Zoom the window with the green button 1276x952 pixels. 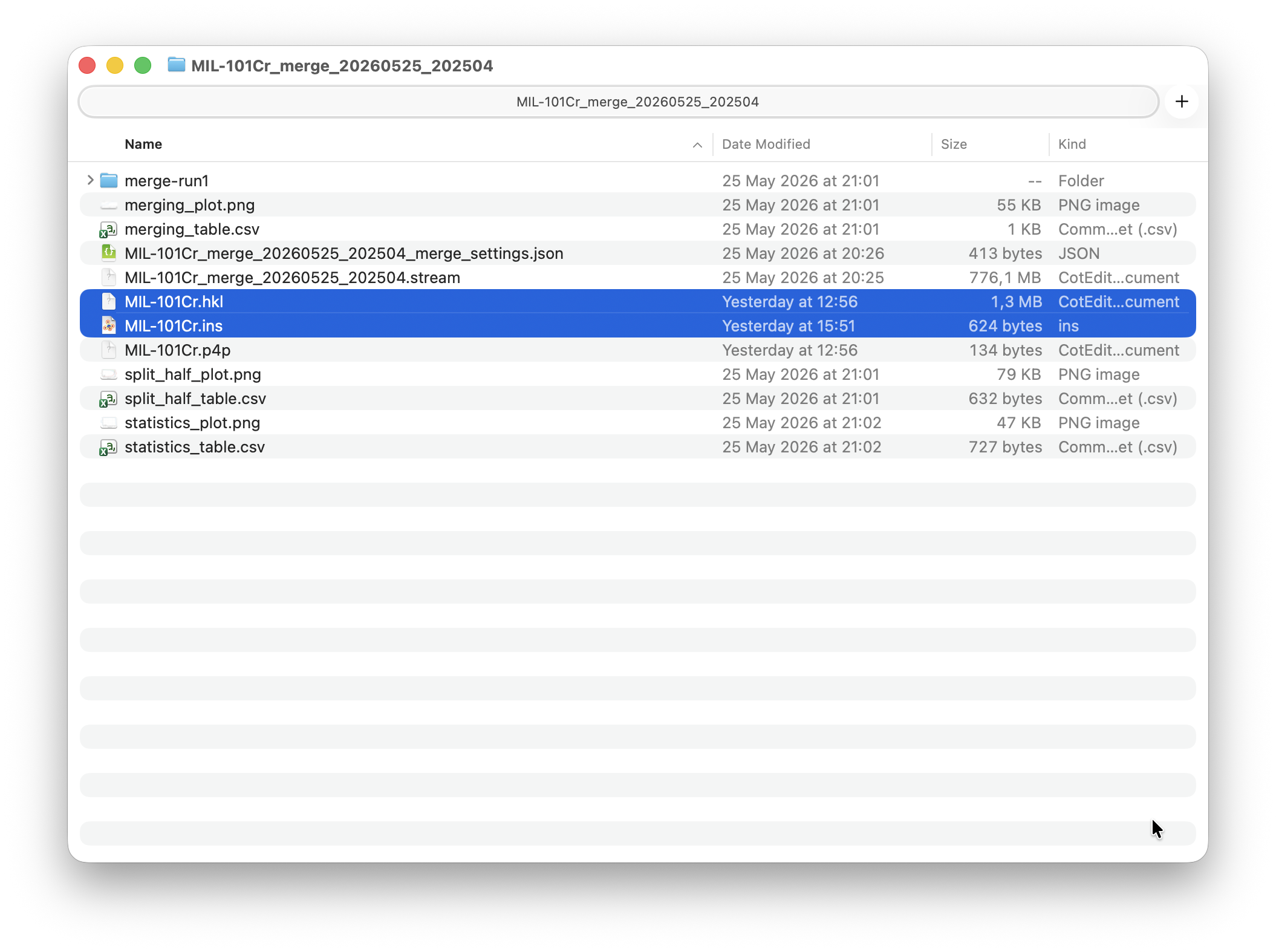point(143,65)
